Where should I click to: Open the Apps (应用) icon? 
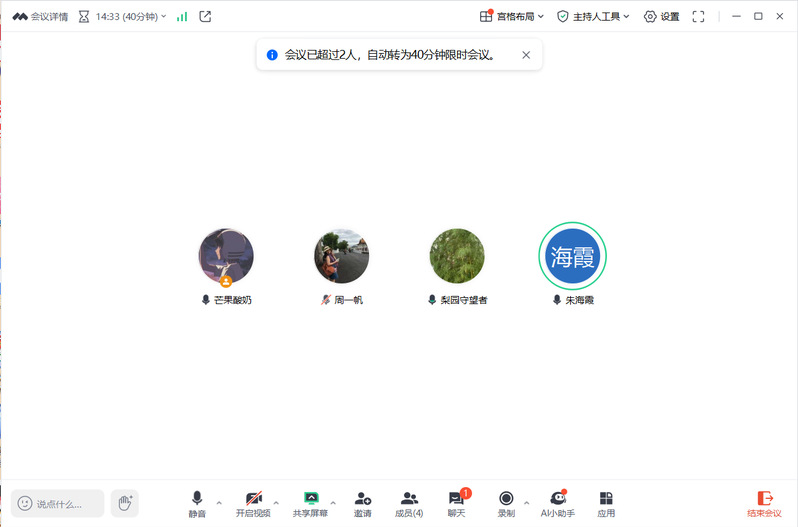click(606, 503)
